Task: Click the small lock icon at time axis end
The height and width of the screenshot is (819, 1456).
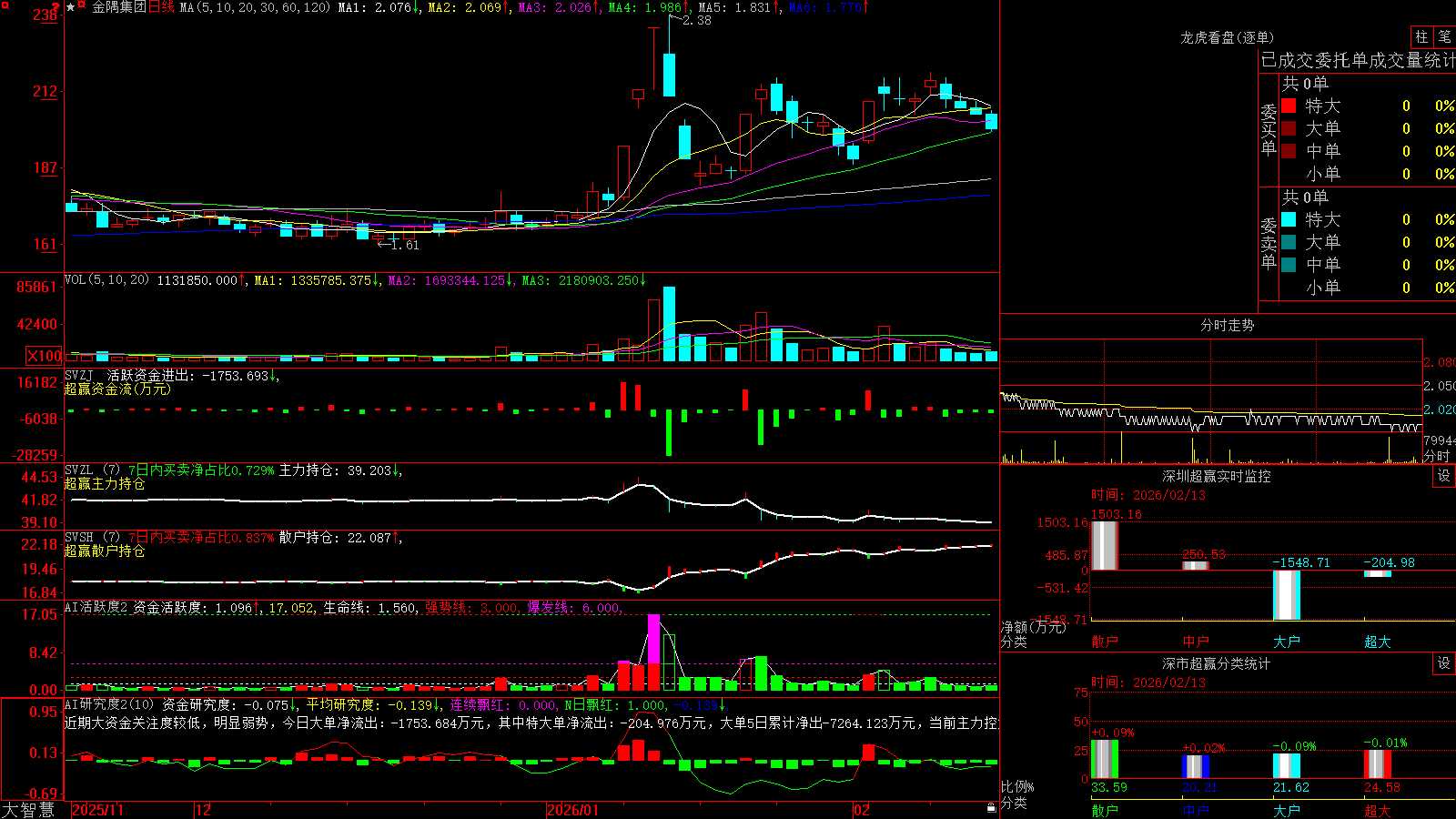Action: [x=992, y=807]
